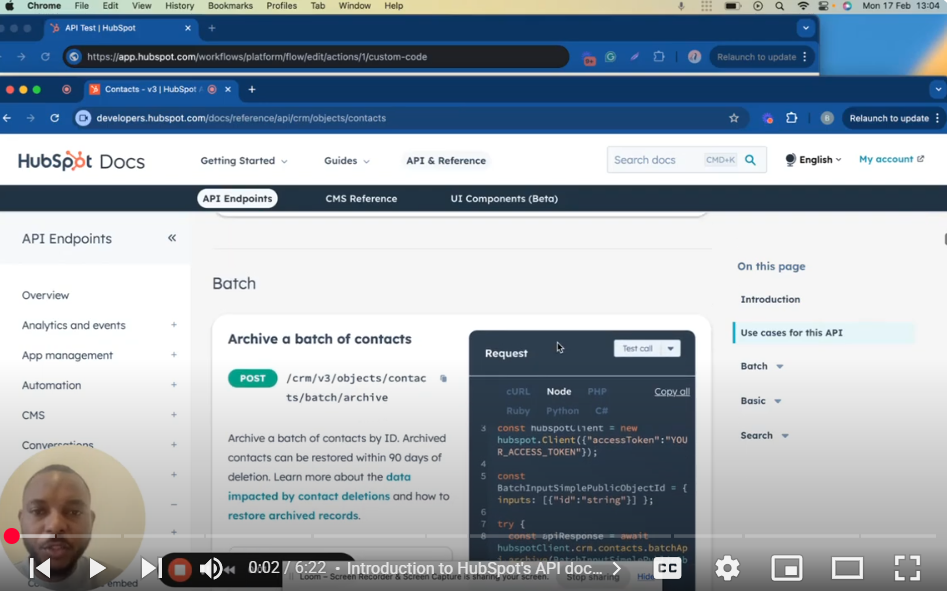This screenshot has height=591, width=947.
Task: Seek on the video progress bar
Action: click(x=474, y=536)
